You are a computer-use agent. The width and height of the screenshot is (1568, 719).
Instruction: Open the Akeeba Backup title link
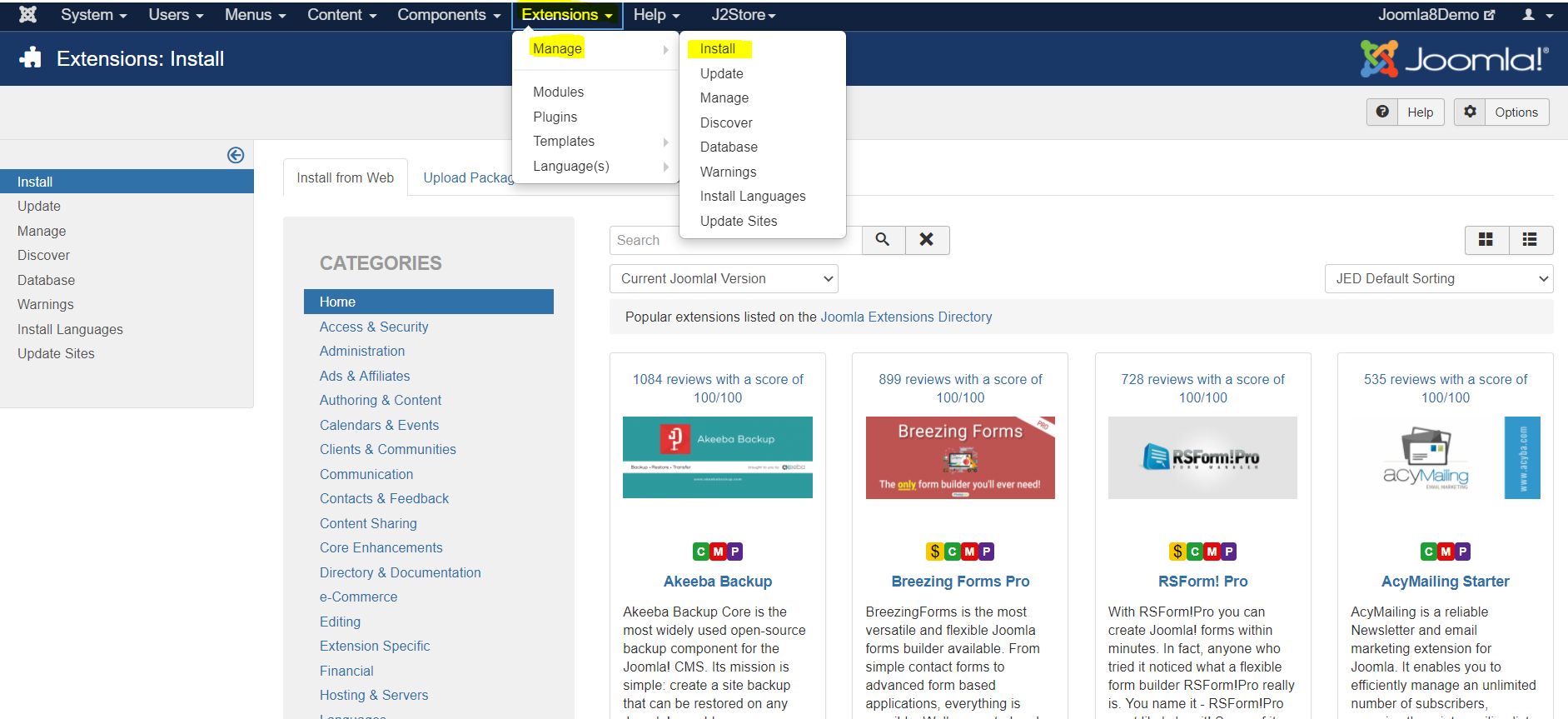click(718, 582)
